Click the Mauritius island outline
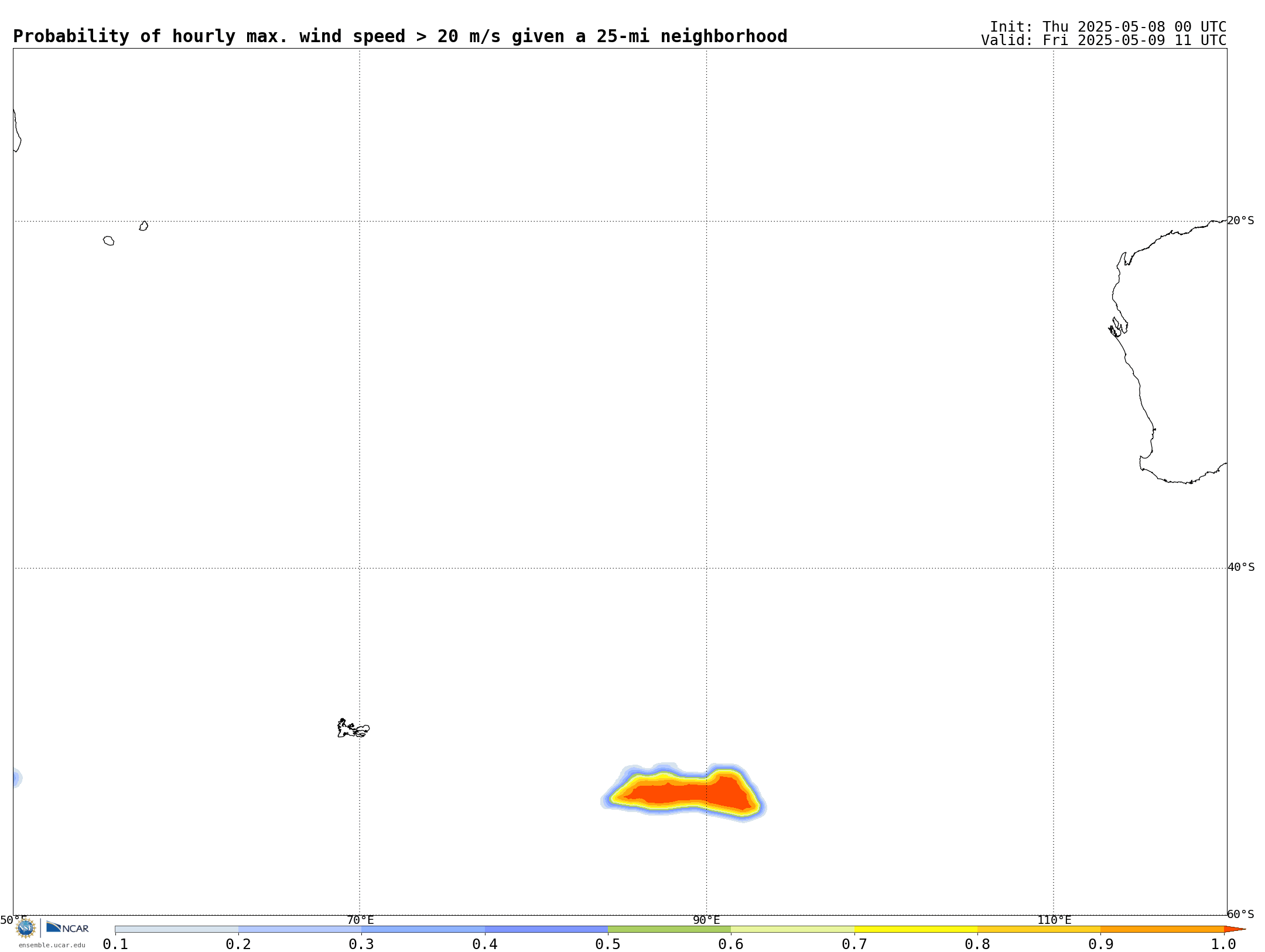1265x952 pixels. coord(143,226)
